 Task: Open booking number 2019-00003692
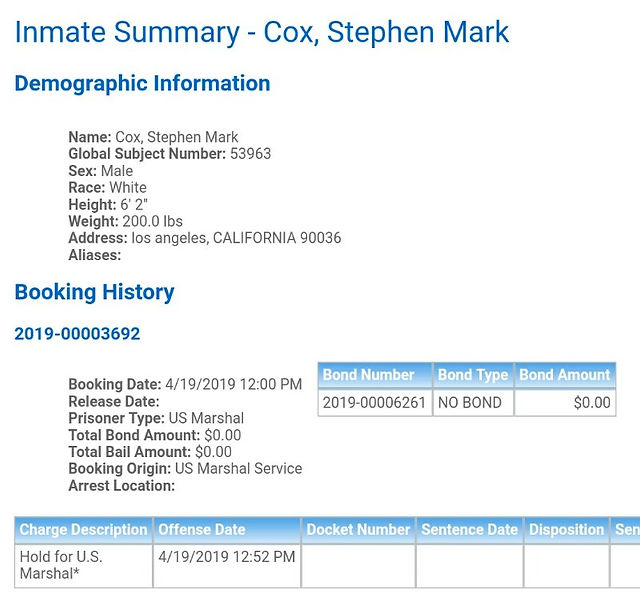77,334
